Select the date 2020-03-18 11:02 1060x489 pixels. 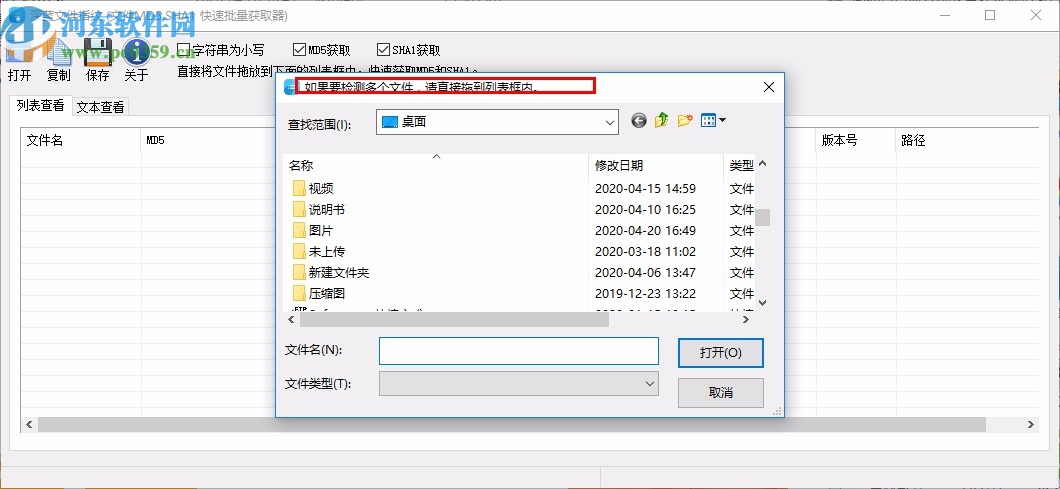click(645, 251)
